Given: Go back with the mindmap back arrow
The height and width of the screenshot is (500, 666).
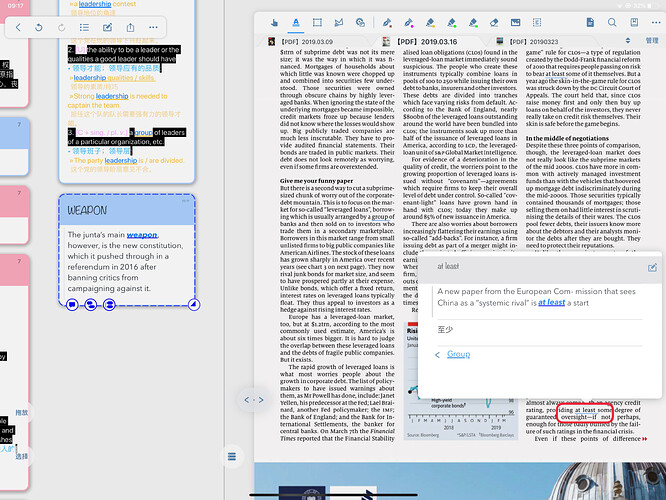Looking at the screenshot, I should point(18,28).
